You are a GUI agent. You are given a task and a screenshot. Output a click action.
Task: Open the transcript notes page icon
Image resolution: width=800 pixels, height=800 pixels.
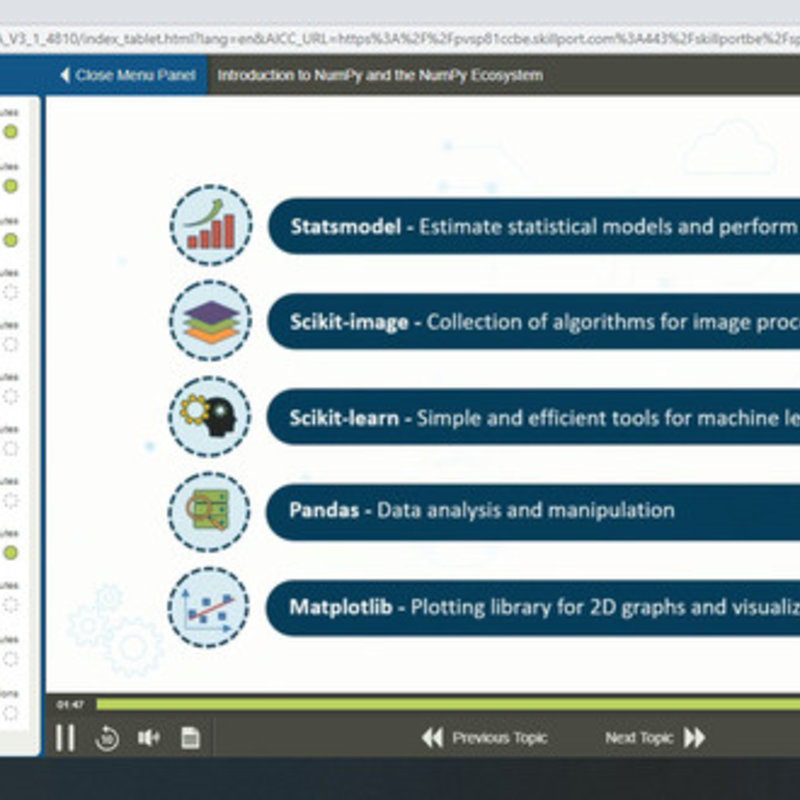[190, 738]
